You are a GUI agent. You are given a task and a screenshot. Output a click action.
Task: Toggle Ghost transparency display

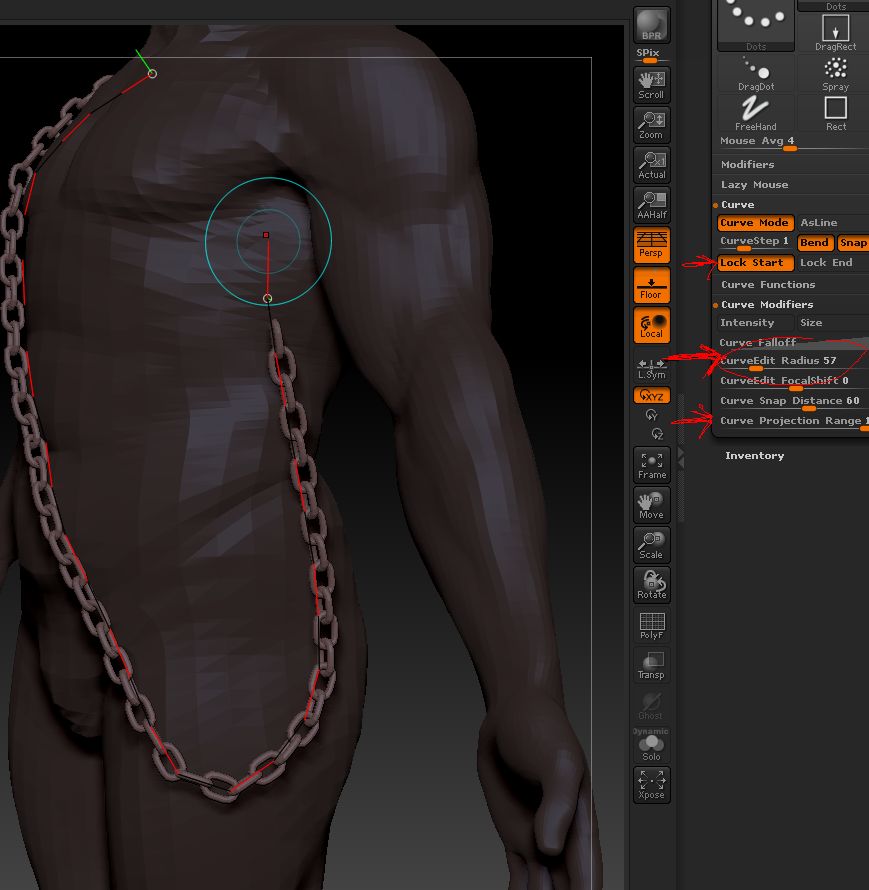click(652, 706)
